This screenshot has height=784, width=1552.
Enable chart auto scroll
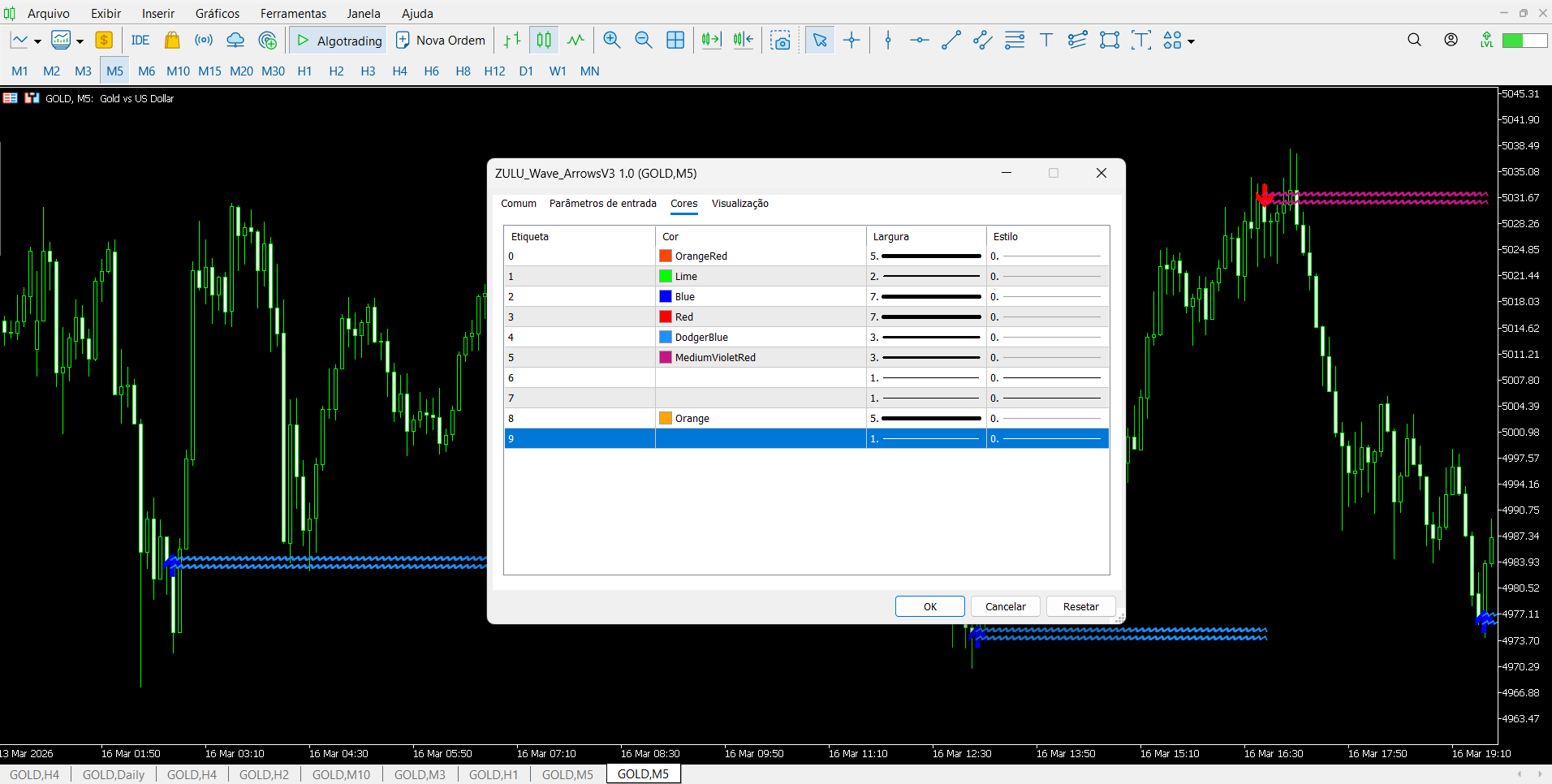coord(710,40)
